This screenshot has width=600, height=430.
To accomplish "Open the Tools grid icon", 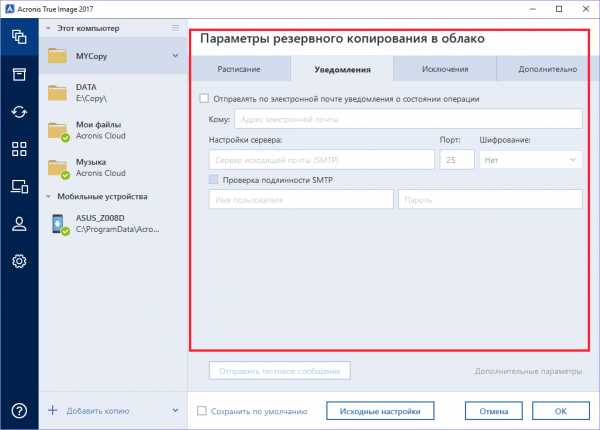I will coord(18,149).
